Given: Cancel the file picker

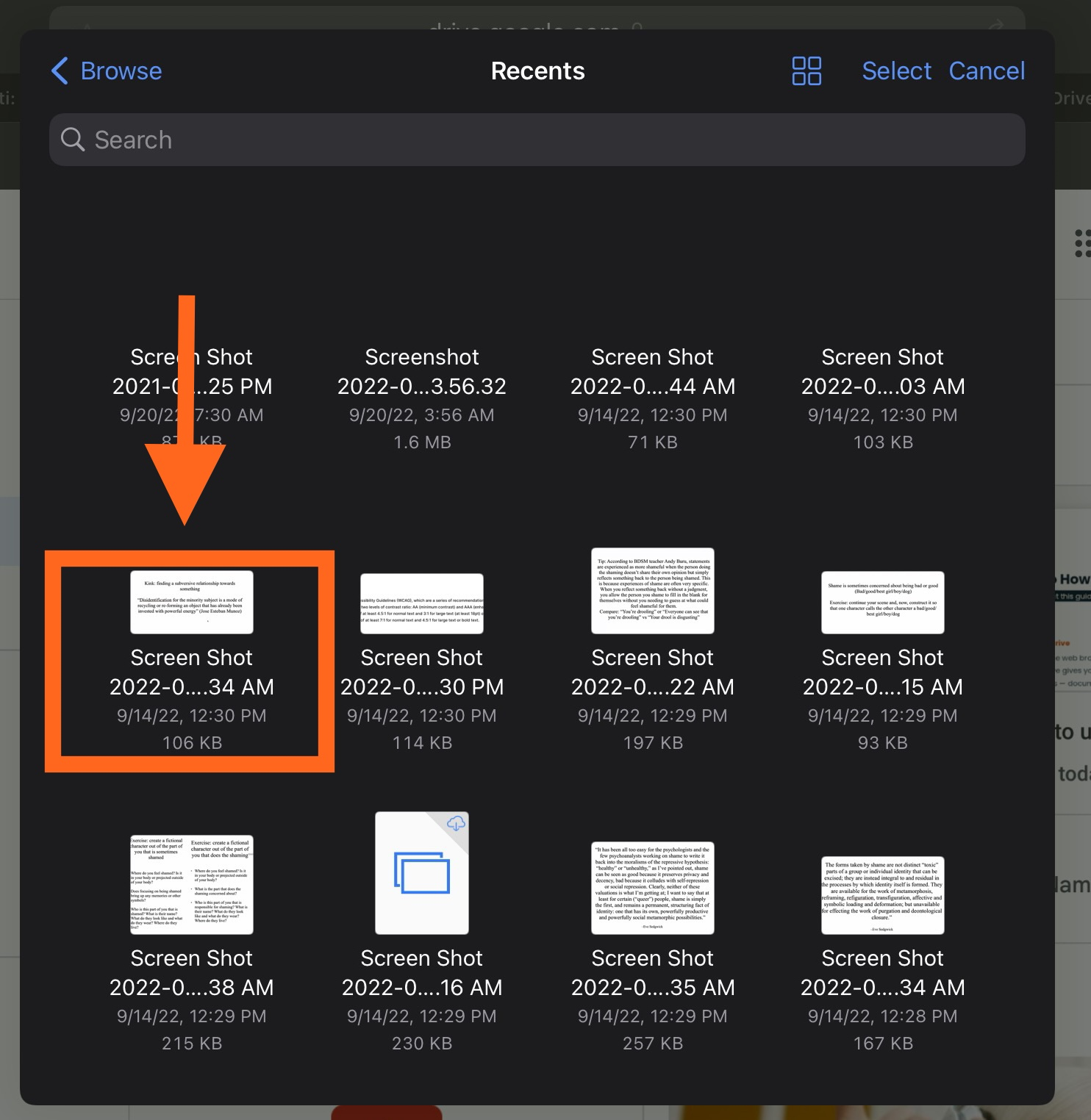Looking at the screenshot, I should pos(987,71).
